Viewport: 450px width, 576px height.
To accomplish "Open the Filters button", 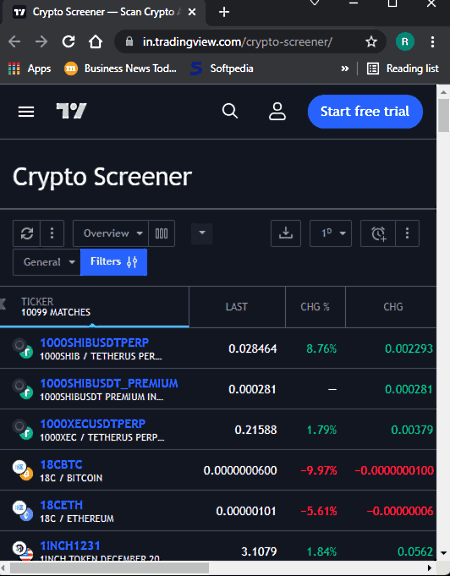I will [114, 262].
